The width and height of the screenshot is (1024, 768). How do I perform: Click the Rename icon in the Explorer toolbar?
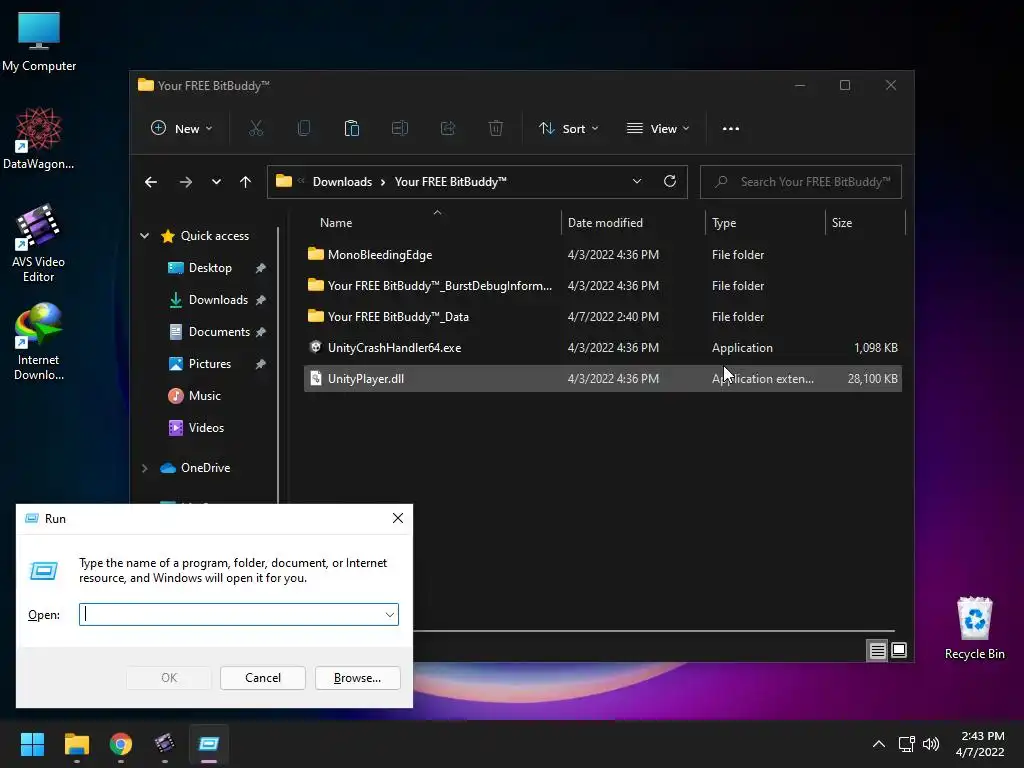(400, 129)
